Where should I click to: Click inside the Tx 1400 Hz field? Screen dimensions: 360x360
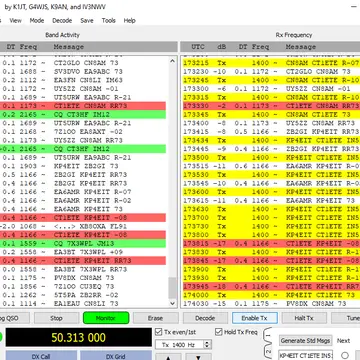coord(180,345)
